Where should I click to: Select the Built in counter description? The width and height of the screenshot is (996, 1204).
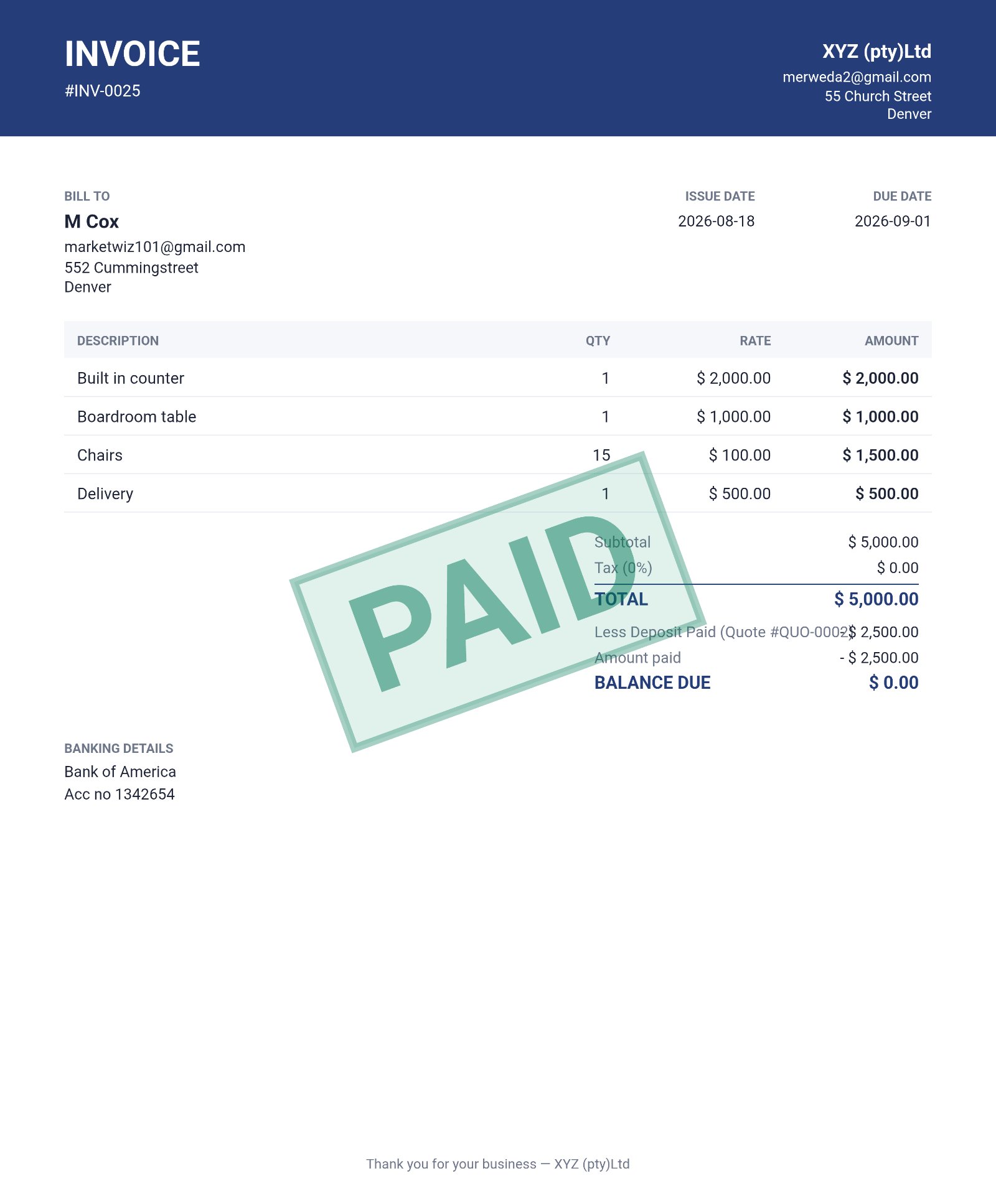click(x=131, y=378)
